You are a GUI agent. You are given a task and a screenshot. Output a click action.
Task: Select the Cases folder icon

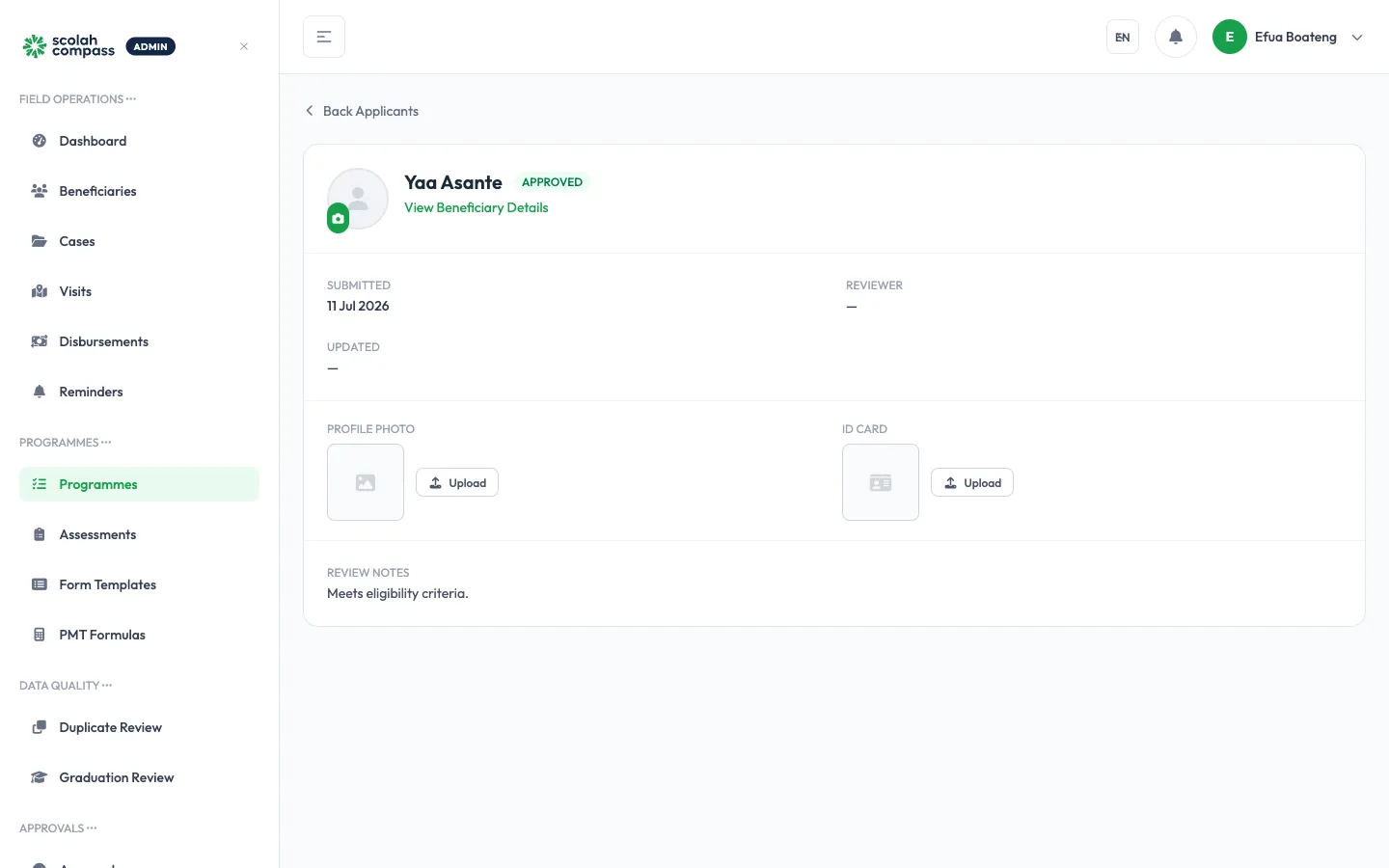click(40, 241)
